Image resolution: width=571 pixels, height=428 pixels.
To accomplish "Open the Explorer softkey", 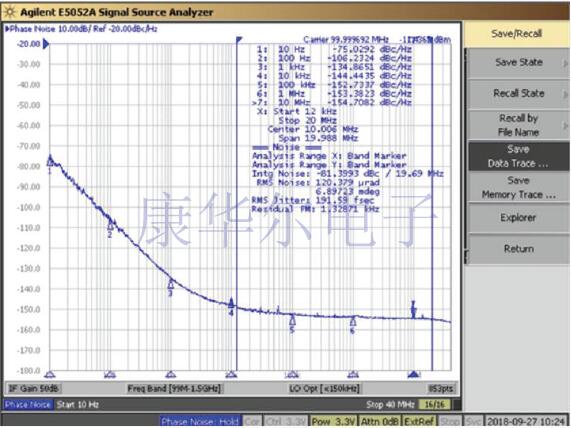I will (x=519, y=218).
